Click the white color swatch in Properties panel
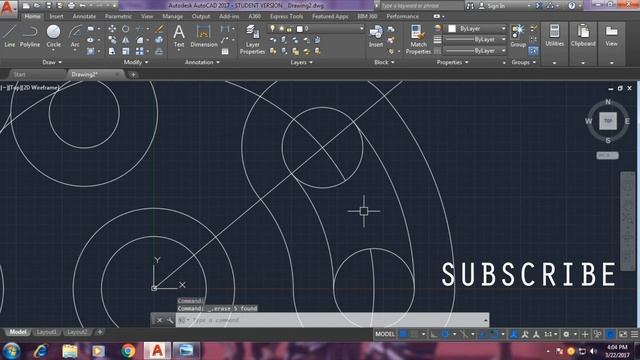The height and width of the screenshot is (360, 640). (451, 29)
